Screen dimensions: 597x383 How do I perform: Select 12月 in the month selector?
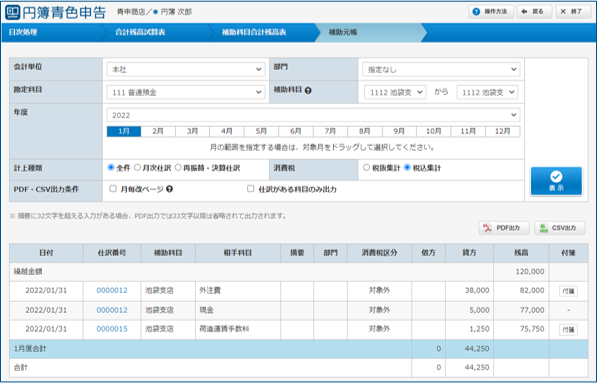[503, 131]
